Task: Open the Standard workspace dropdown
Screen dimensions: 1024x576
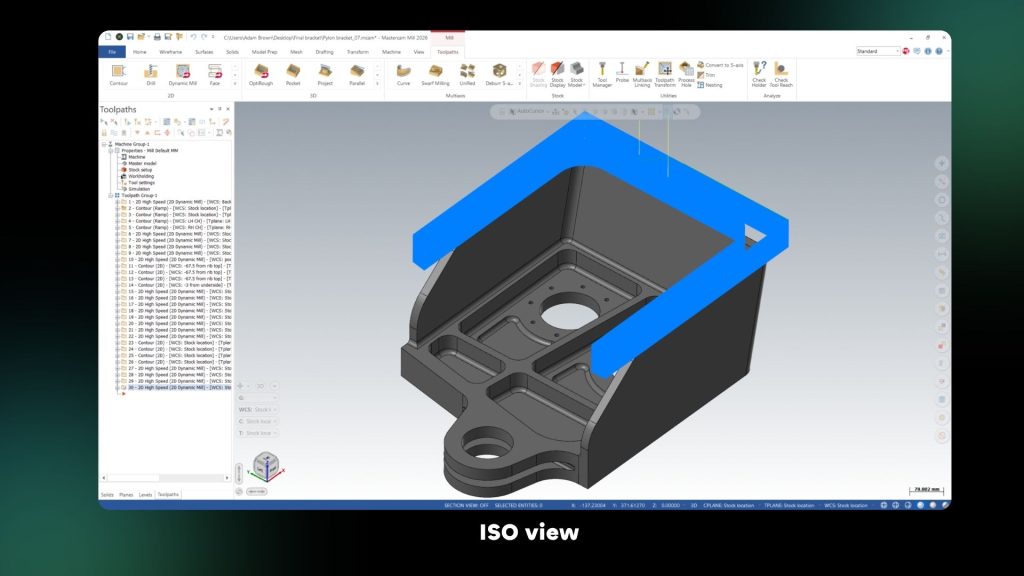Action: point(878,51)
